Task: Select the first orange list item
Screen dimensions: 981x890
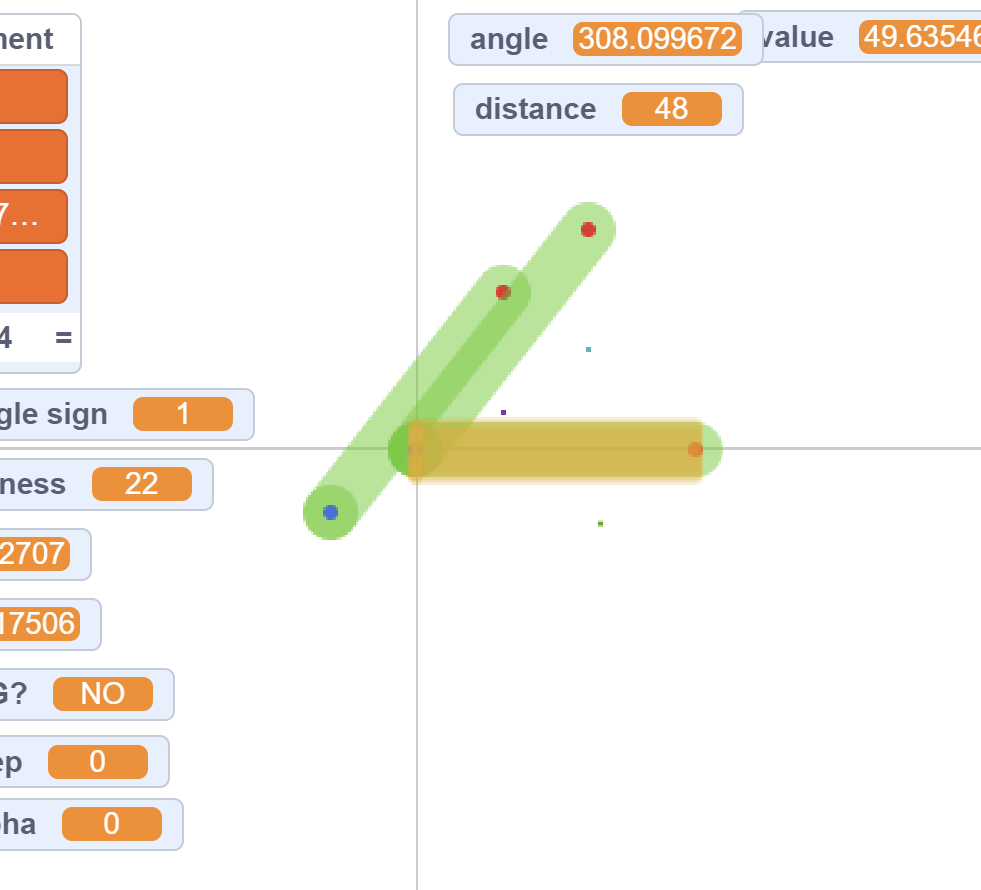Action: coord(32,97)
